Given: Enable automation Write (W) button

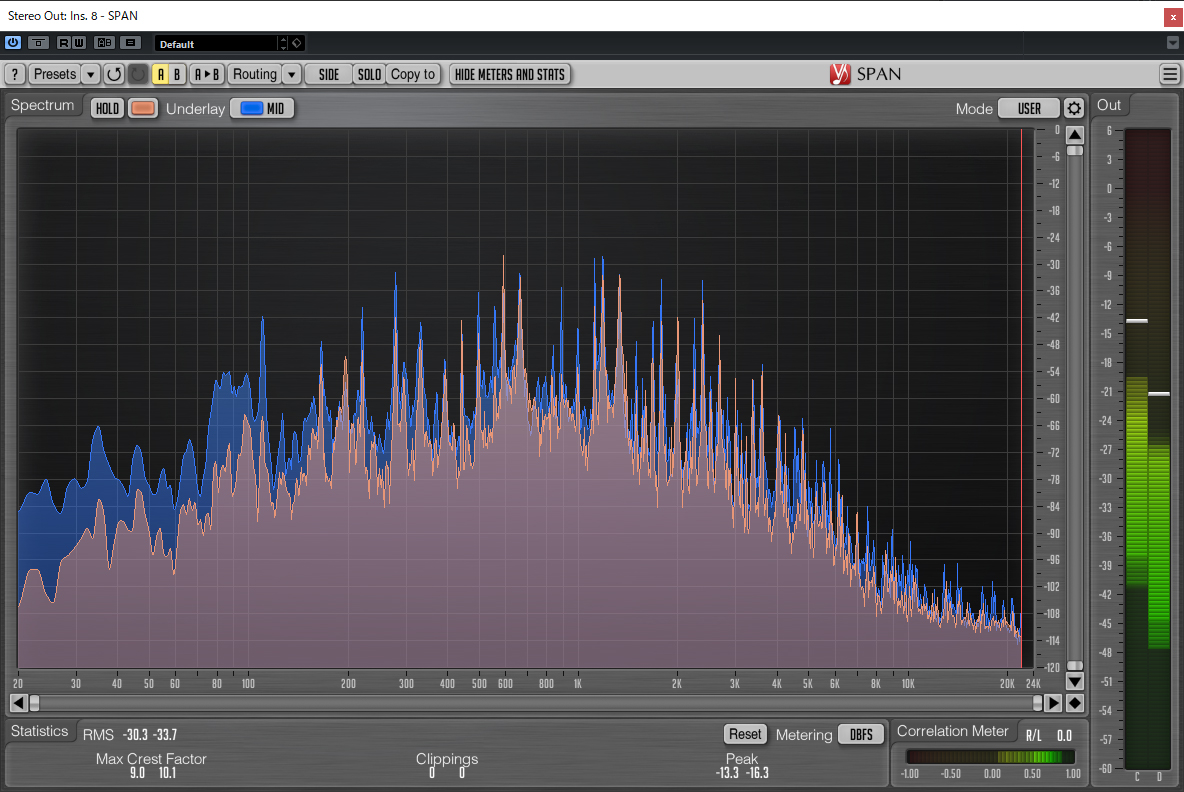Looking at the screenshot, I should point(79,43).
